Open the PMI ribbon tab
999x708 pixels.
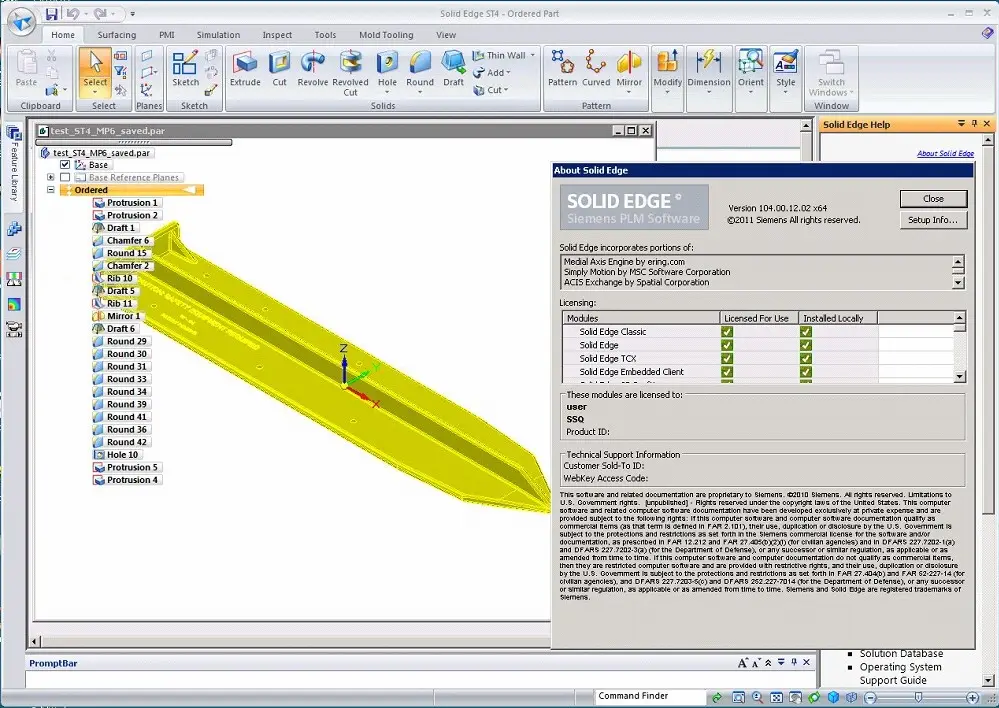click(x=166, y=35)
